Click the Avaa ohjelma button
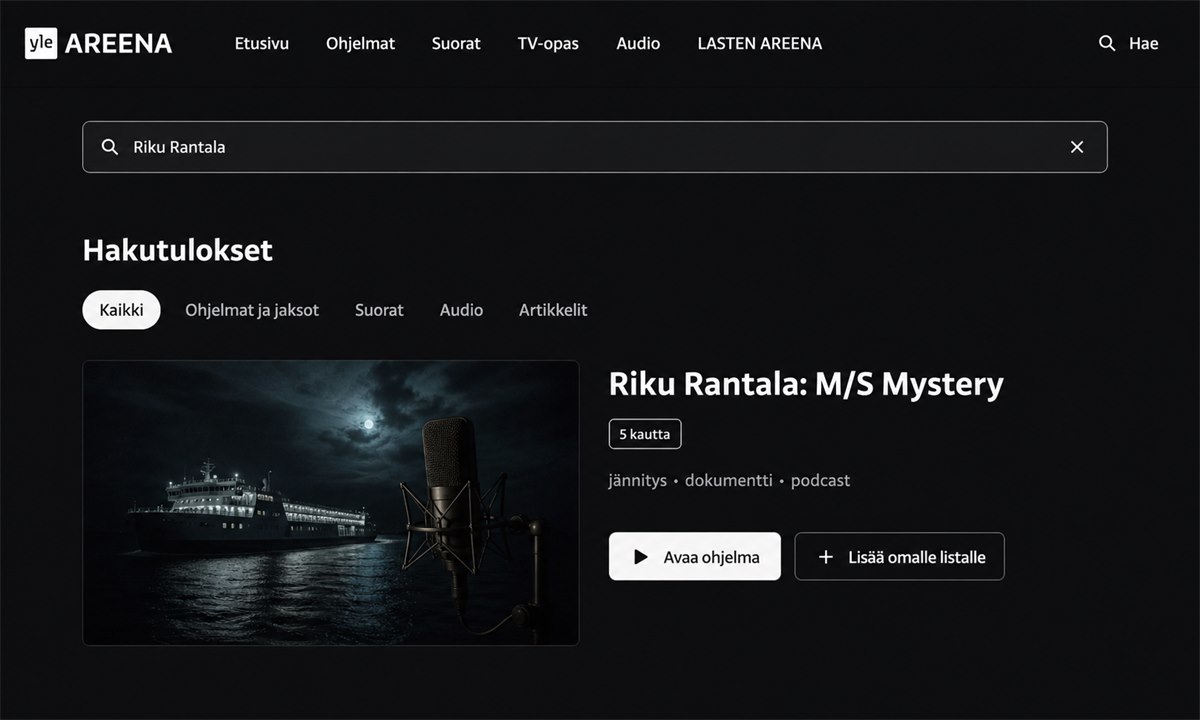 click(695, 557)
